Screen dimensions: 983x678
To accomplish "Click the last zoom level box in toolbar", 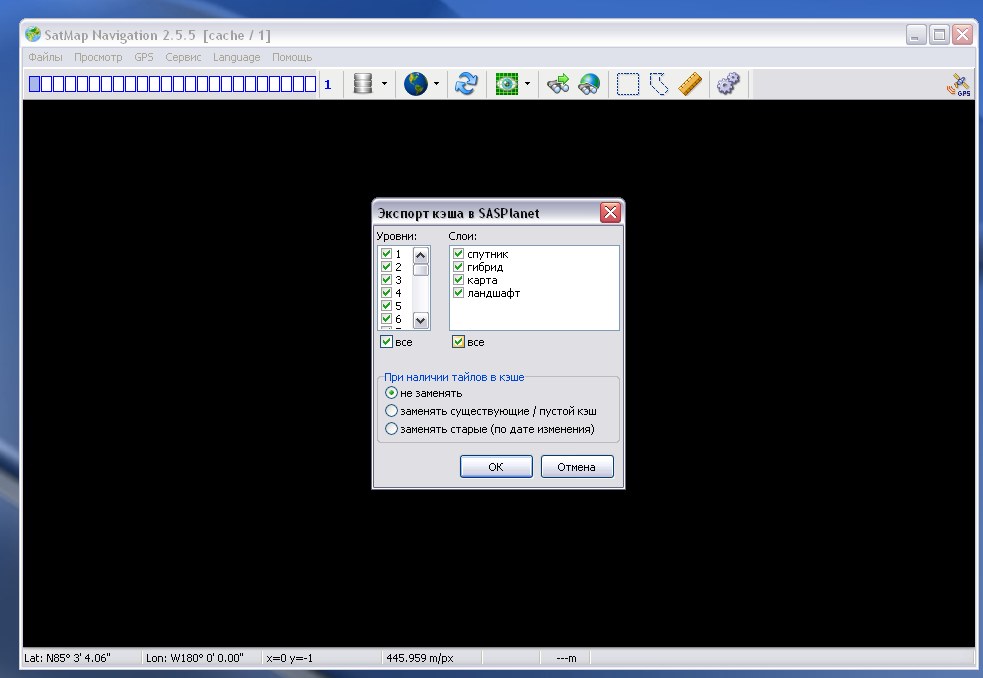I will pyautogui.click(x=310, y=83).
